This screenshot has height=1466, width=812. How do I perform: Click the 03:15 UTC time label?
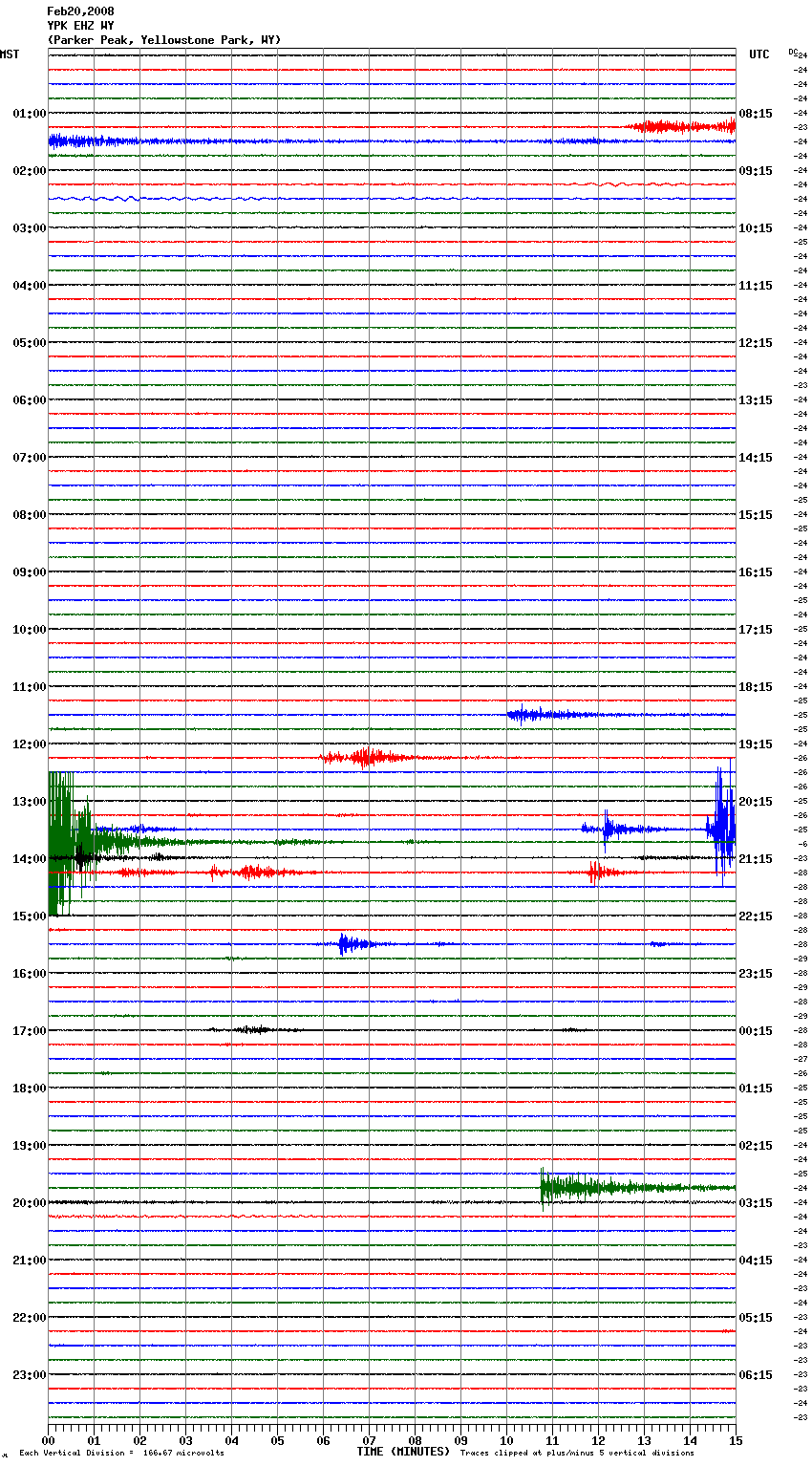[x=756, y=1203]
